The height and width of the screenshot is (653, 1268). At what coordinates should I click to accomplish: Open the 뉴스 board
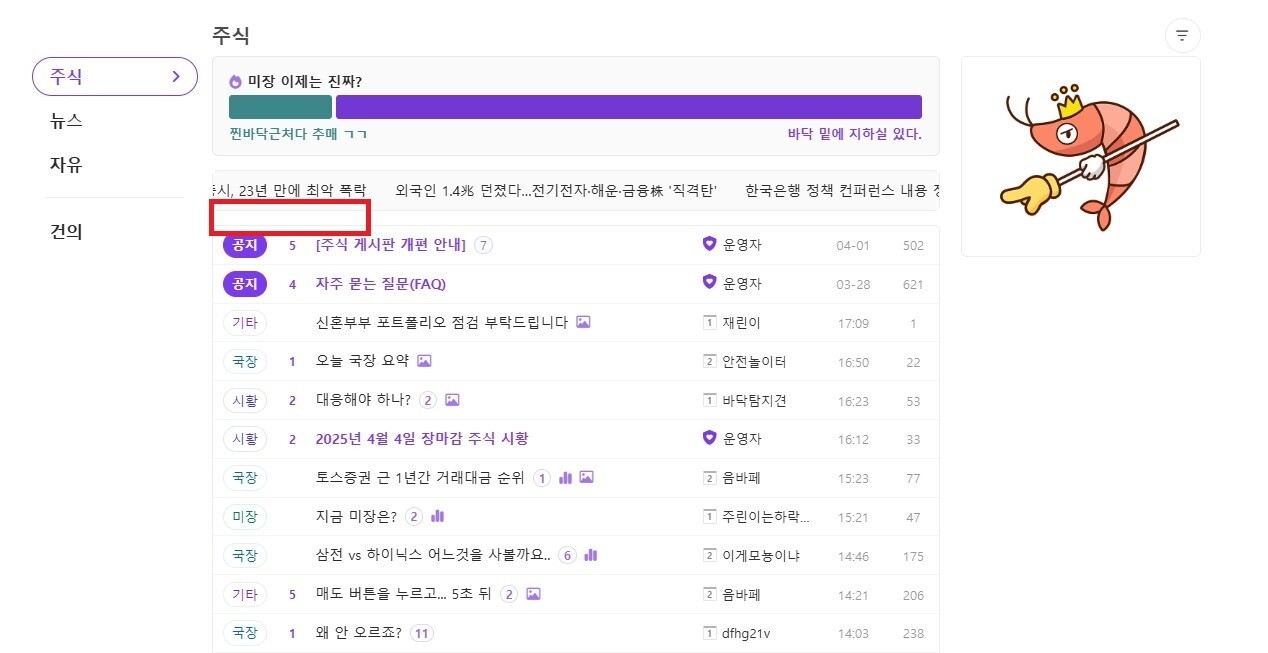(66, 120)
